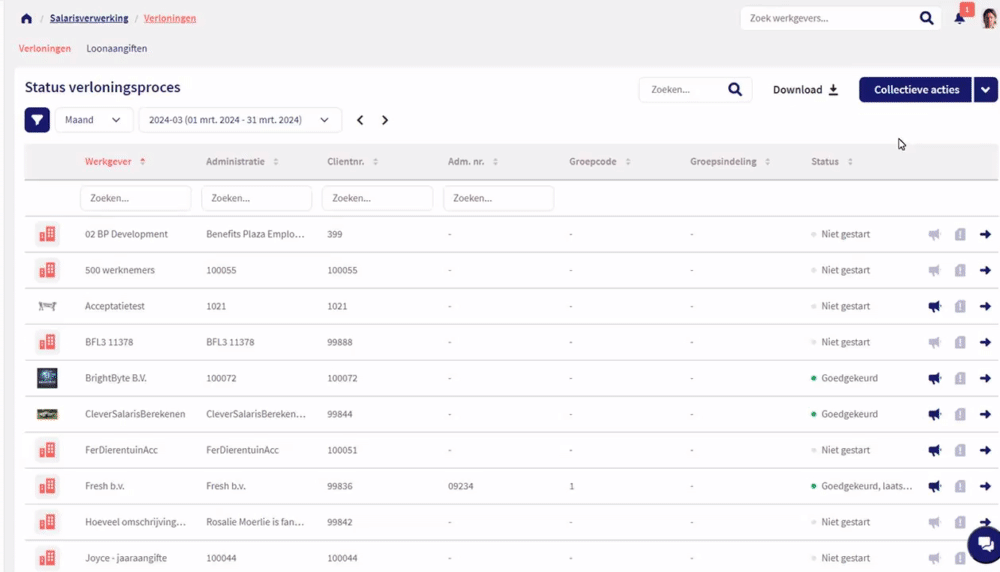Click the megaphone icon for BrightByte B.V.
This screenshot has height=572, width=1000.
click(934, 379)
